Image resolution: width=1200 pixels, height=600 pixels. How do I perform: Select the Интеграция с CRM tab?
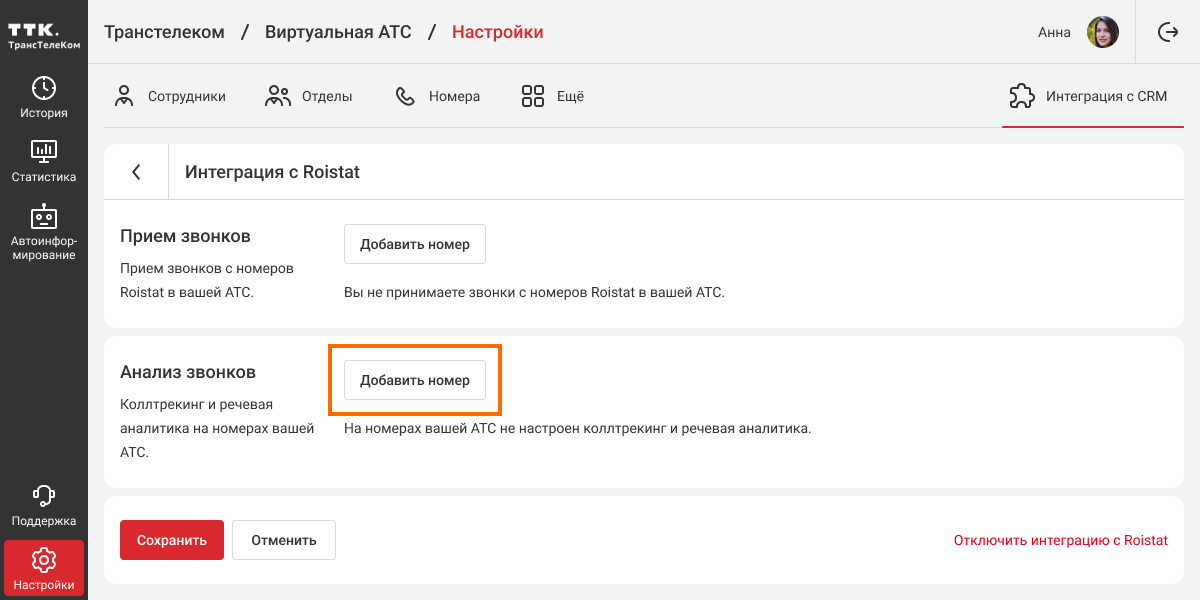pyautogui.click(x=1088, y=97)
